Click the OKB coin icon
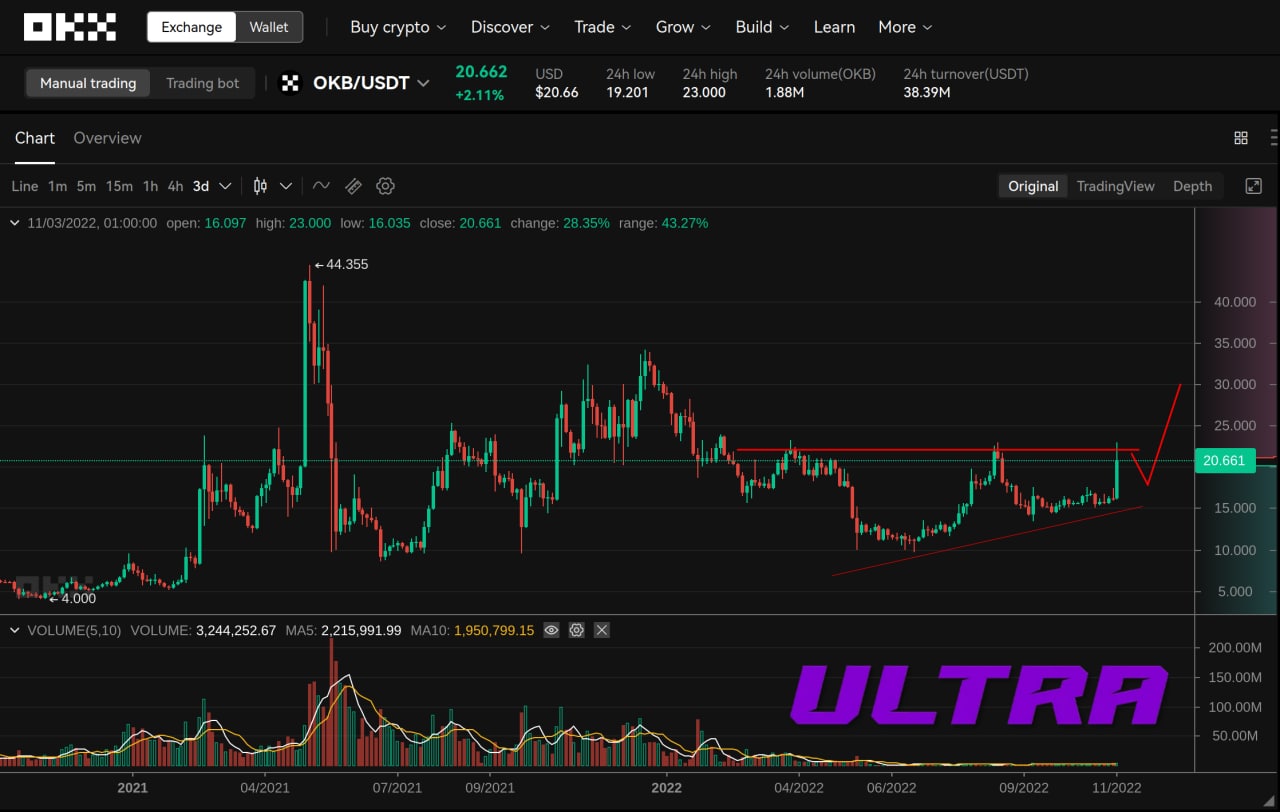This screenshot has height=812, width=1280. point(290,83)
